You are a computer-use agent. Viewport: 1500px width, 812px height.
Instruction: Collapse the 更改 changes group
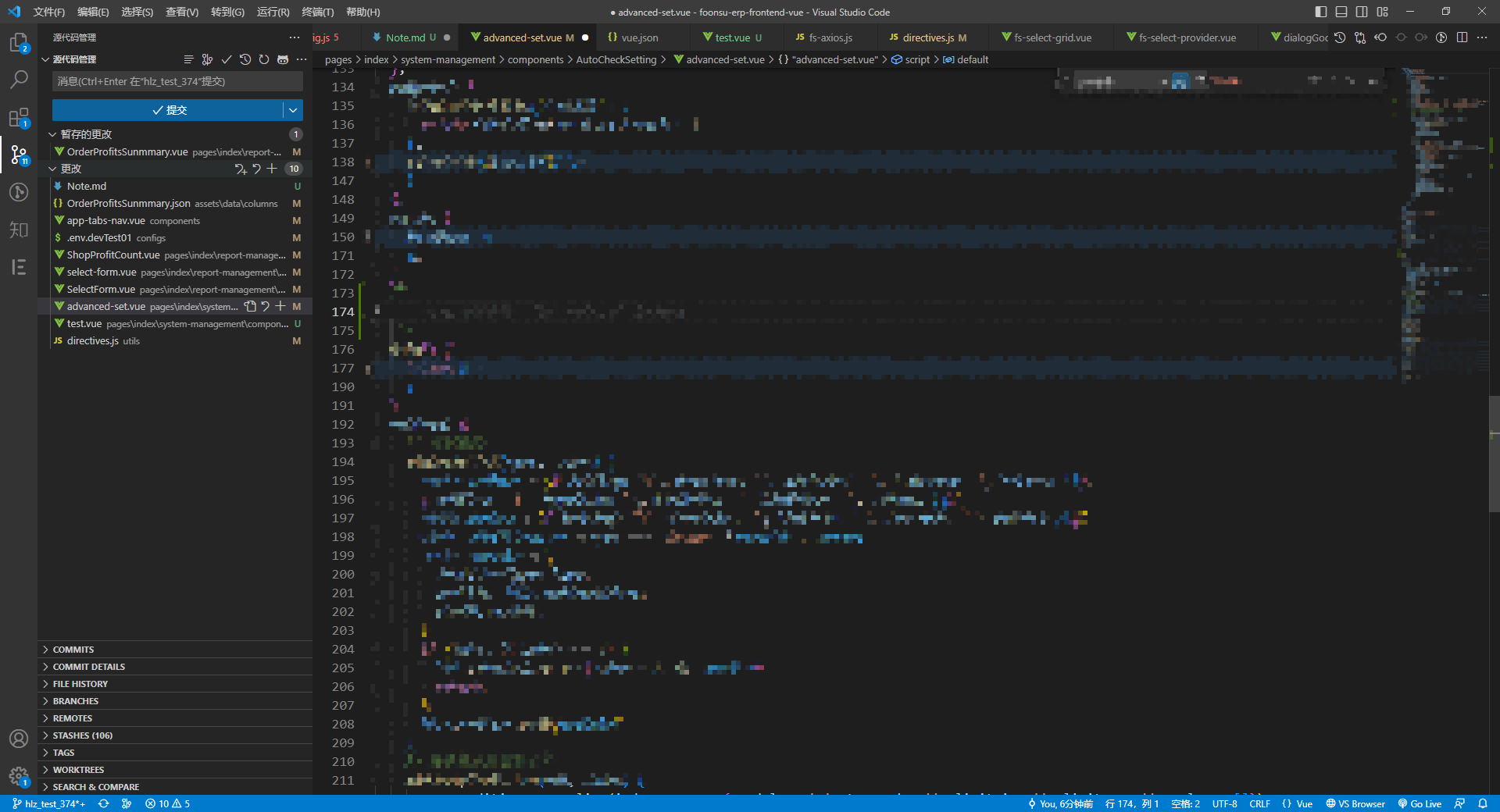coord(52,169)
